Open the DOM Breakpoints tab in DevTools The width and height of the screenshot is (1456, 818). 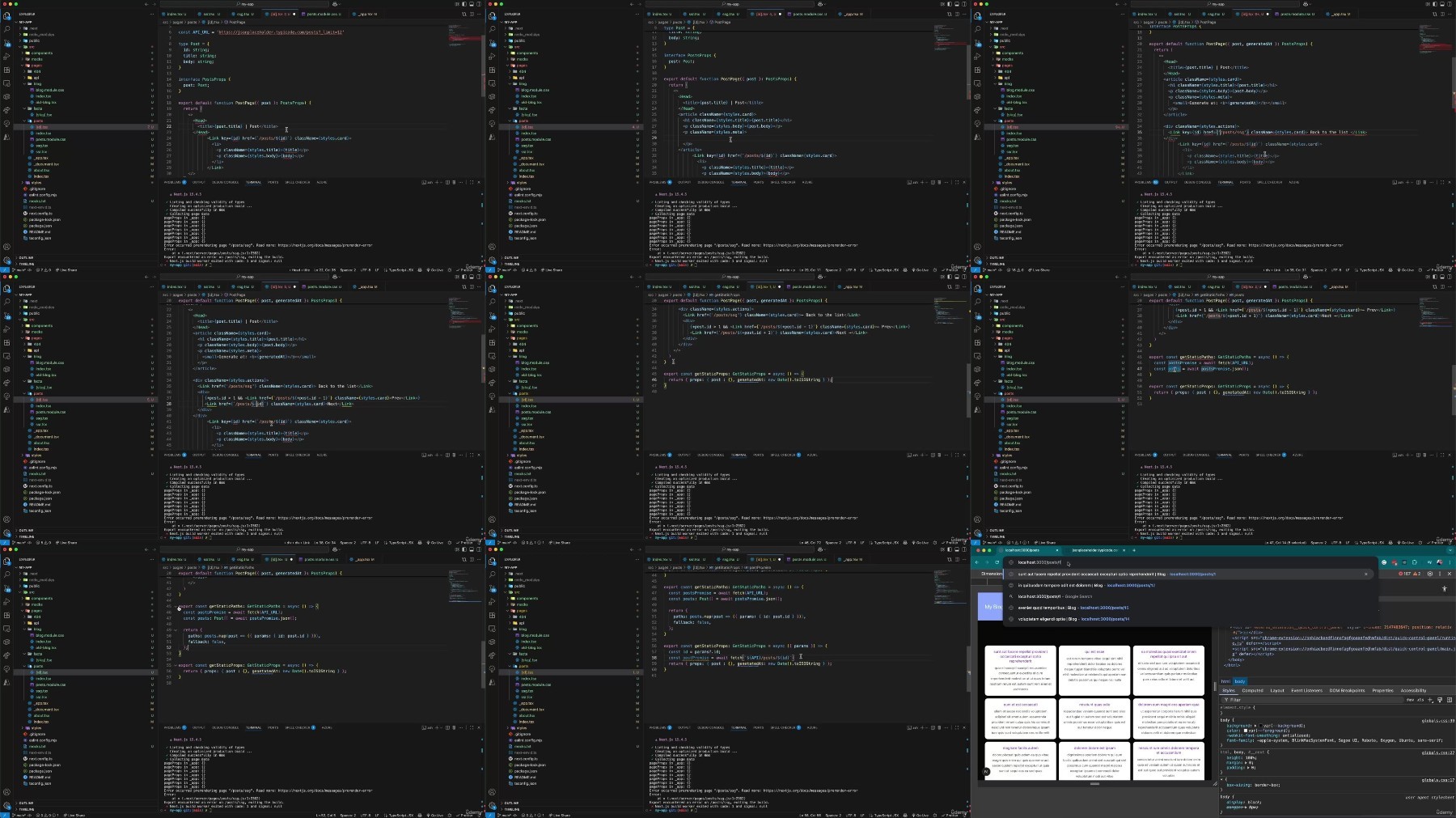[1348, 690]
